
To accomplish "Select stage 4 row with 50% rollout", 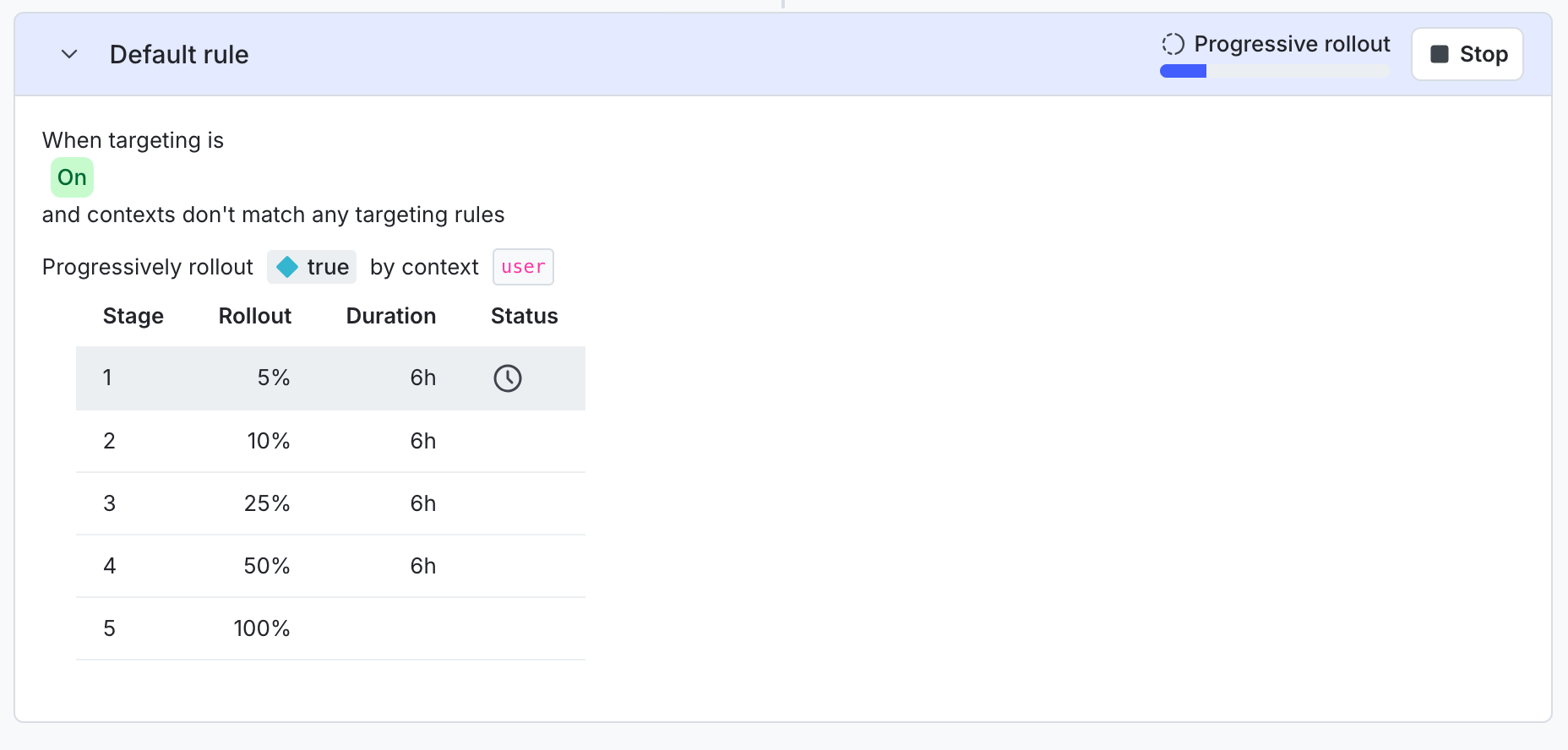I will coord(330,566).
